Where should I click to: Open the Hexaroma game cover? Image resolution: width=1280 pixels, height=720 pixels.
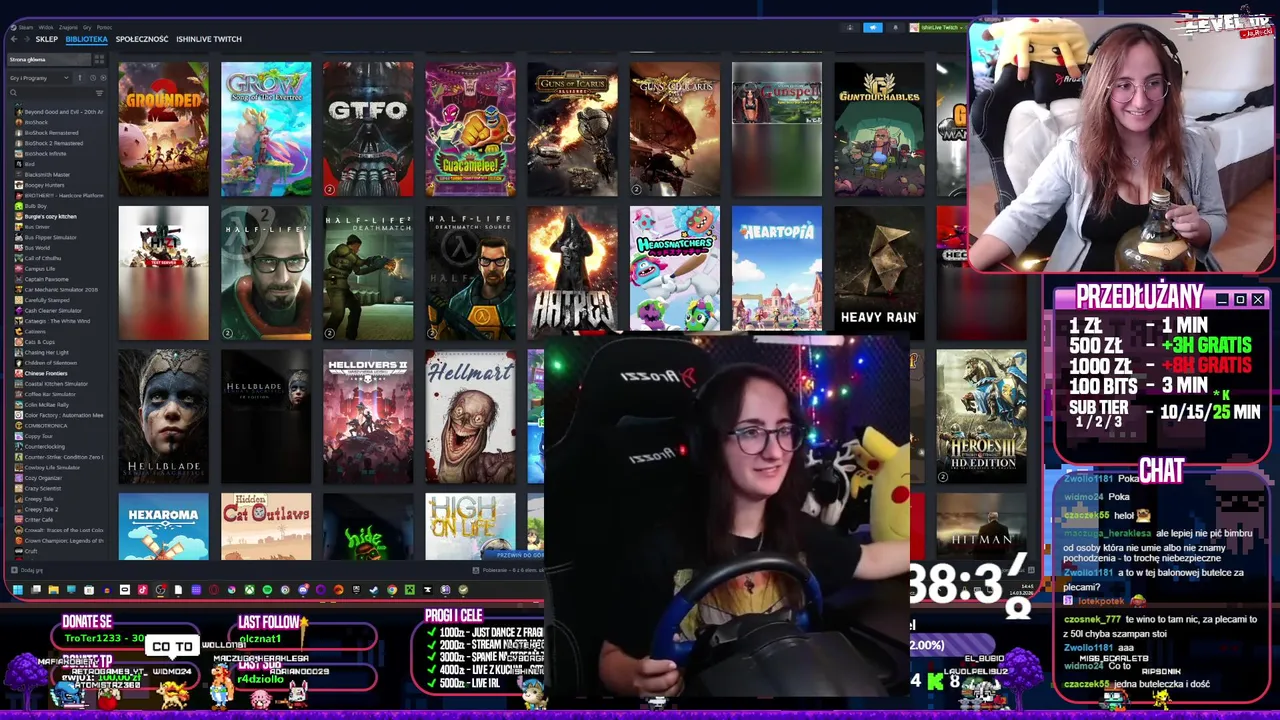[164, 527]
